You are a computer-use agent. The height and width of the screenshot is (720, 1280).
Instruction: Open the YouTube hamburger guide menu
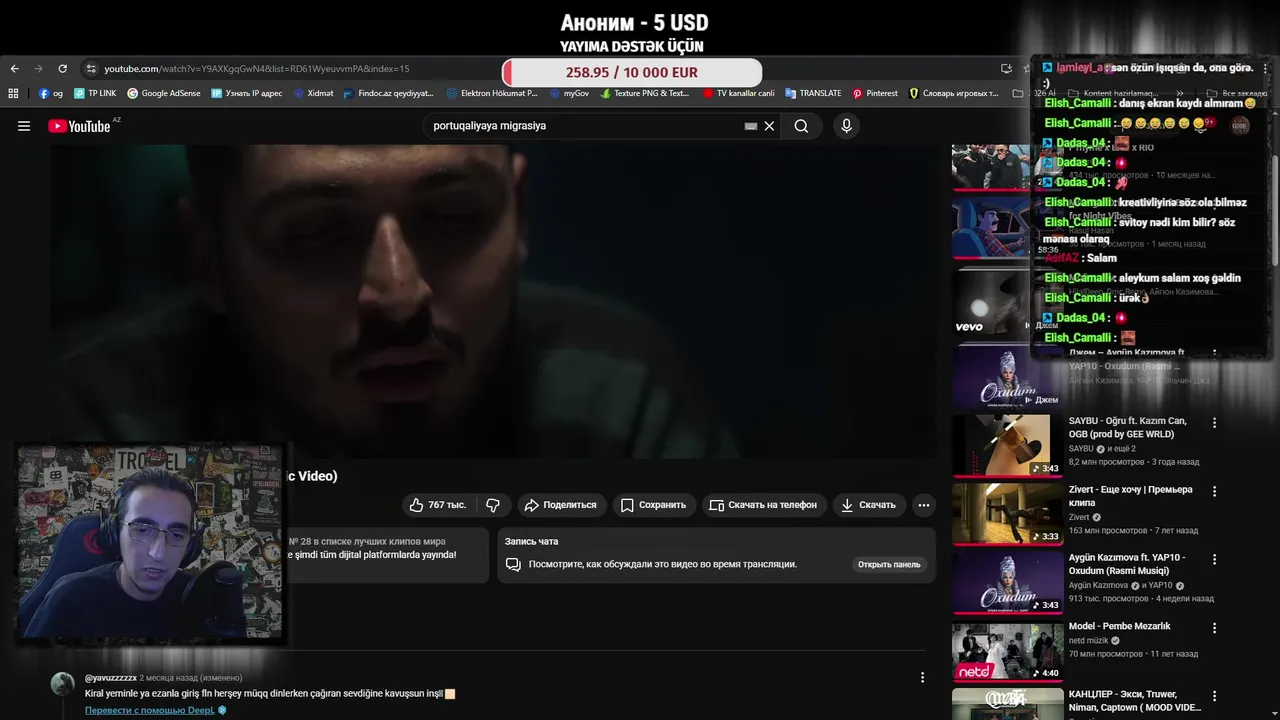24,126
